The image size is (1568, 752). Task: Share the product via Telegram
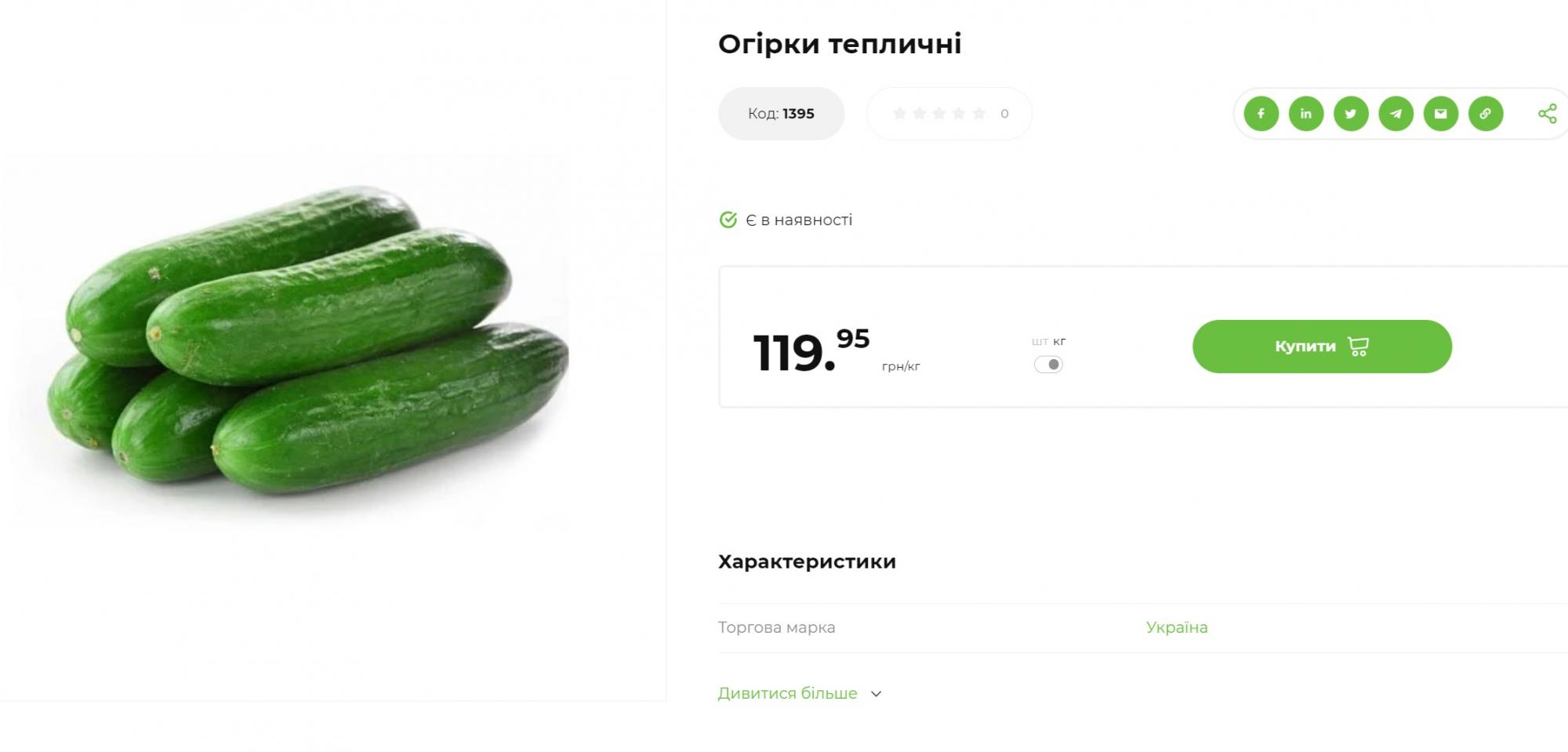tap(1396, 114)
